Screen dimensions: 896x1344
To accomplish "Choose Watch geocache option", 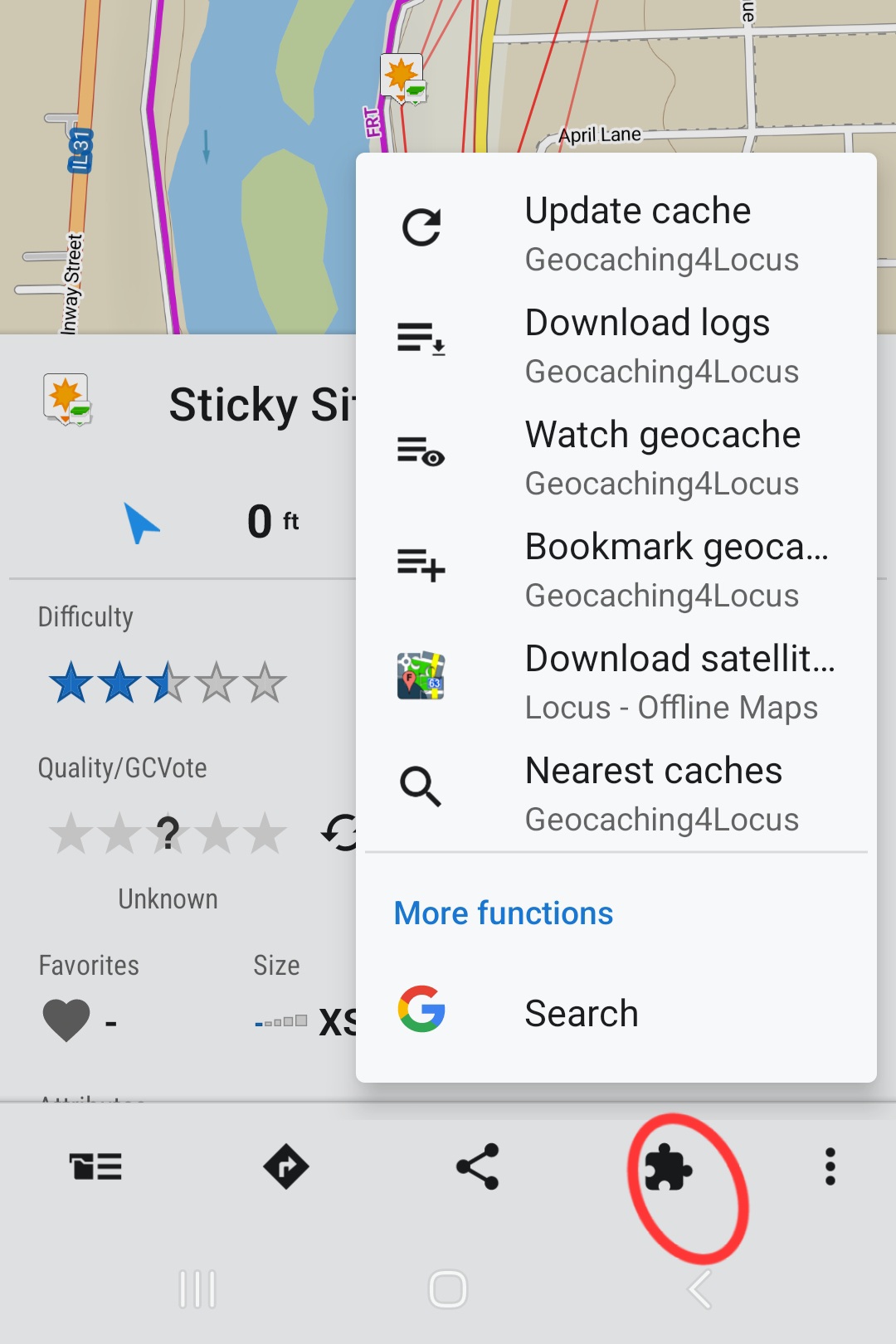I will (x=662, y=458).
